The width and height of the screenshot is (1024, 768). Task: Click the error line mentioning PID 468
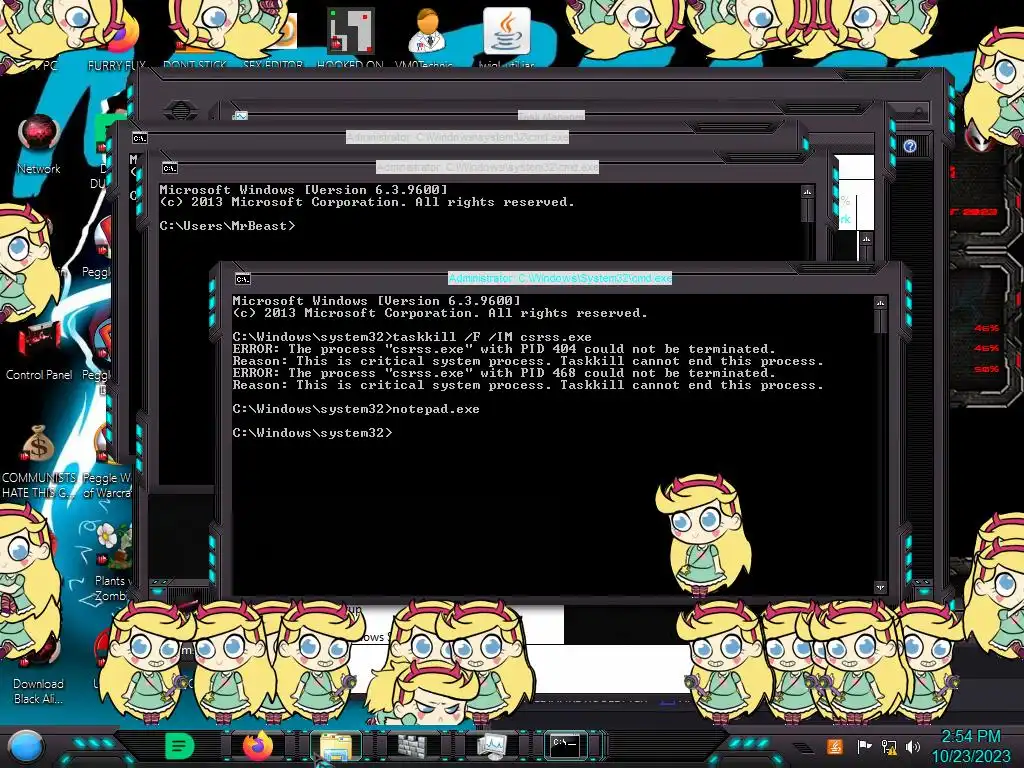504,374
